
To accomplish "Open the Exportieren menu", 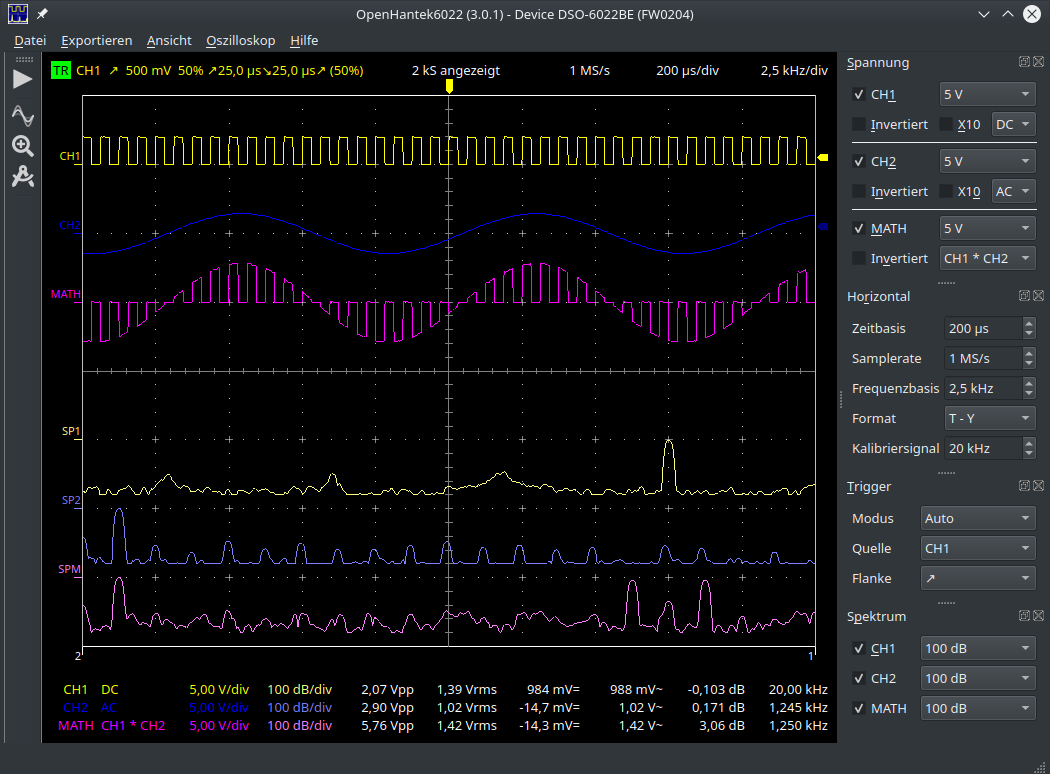I will [x=96, y=41].
